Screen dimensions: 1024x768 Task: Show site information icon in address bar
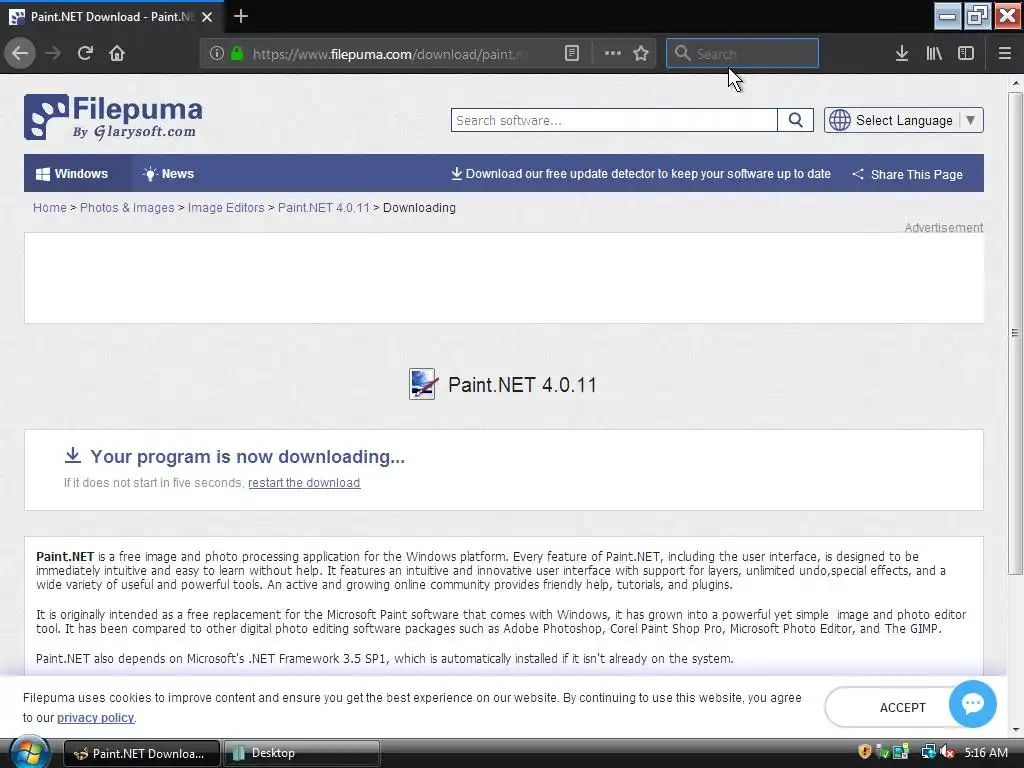217,54
